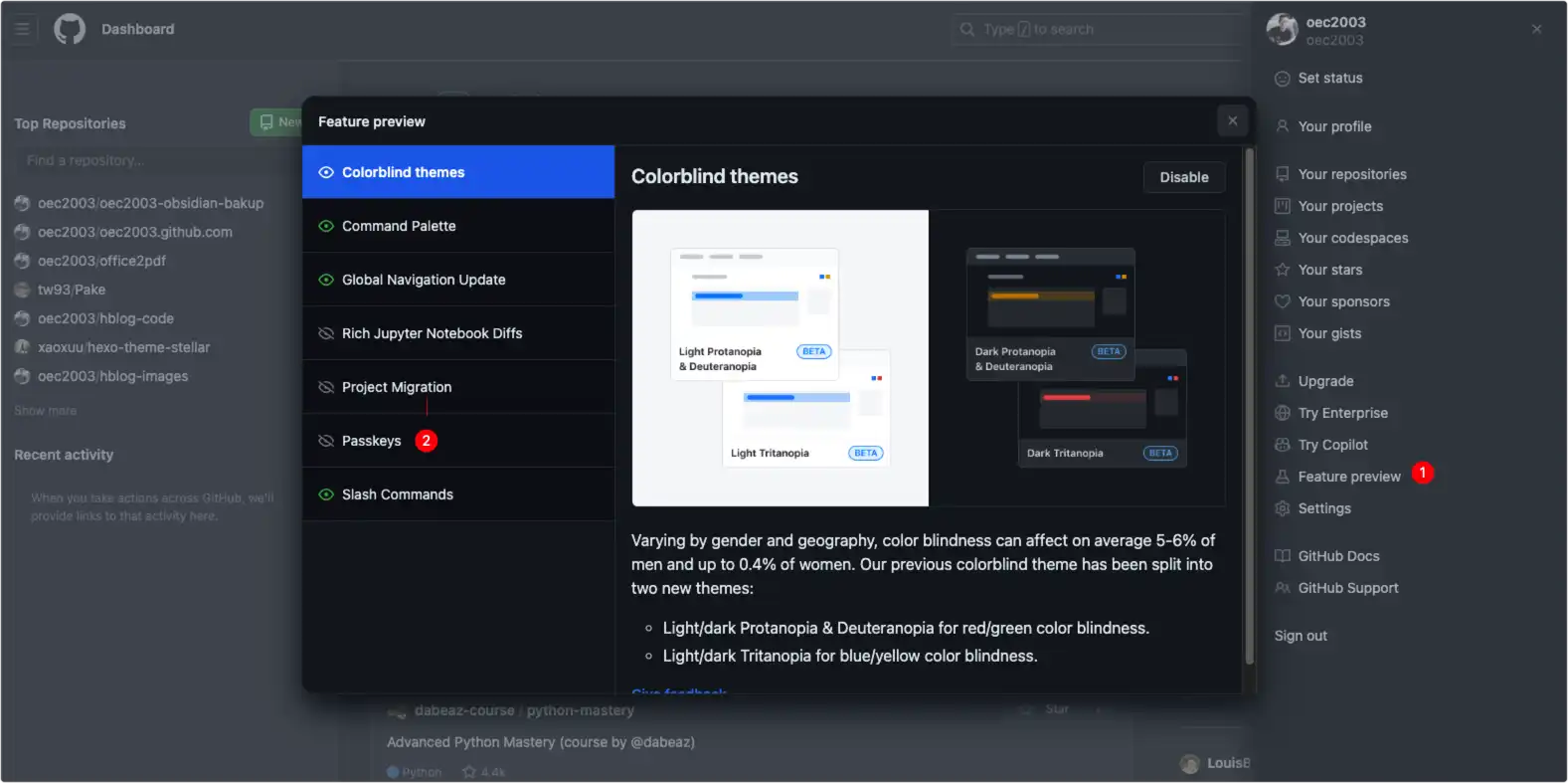Open the Passkeys feature entry
This screenshot has width=1568, height=783.
(x=458, y=441)
